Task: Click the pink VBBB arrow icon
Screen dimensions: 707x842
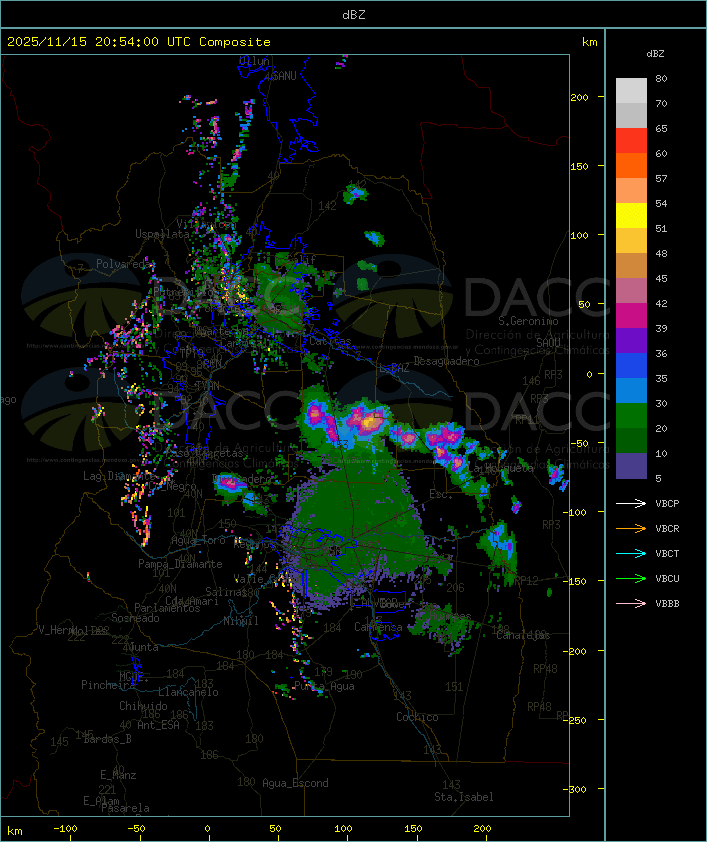Action: 631,603
